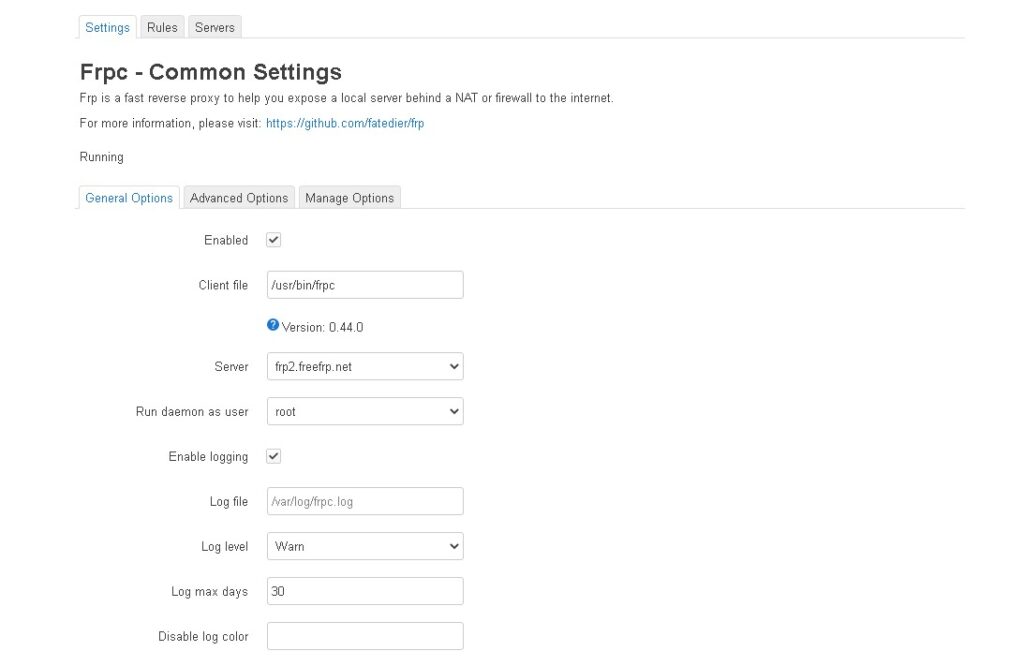This screenshot has width=1024, height=666.
Task: Open the Server dropdown showing frp2.freefrp.net
Action: 365,367
